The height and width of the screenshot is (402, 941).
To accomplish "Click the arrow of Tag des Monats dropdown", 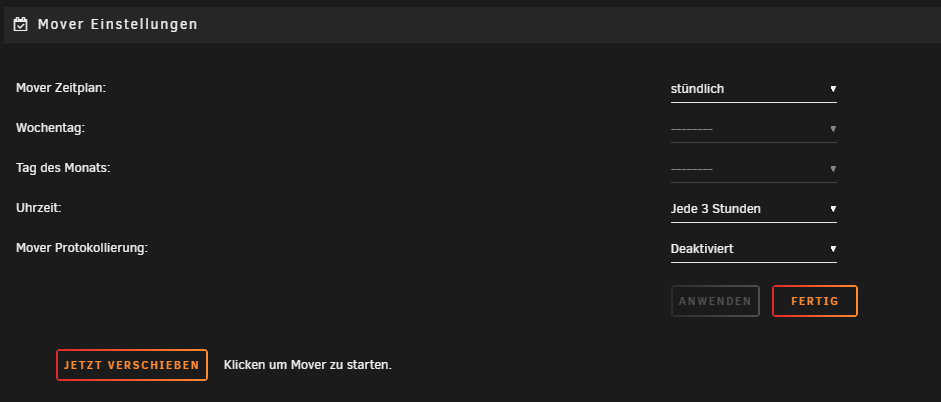I will coord(833,169).
